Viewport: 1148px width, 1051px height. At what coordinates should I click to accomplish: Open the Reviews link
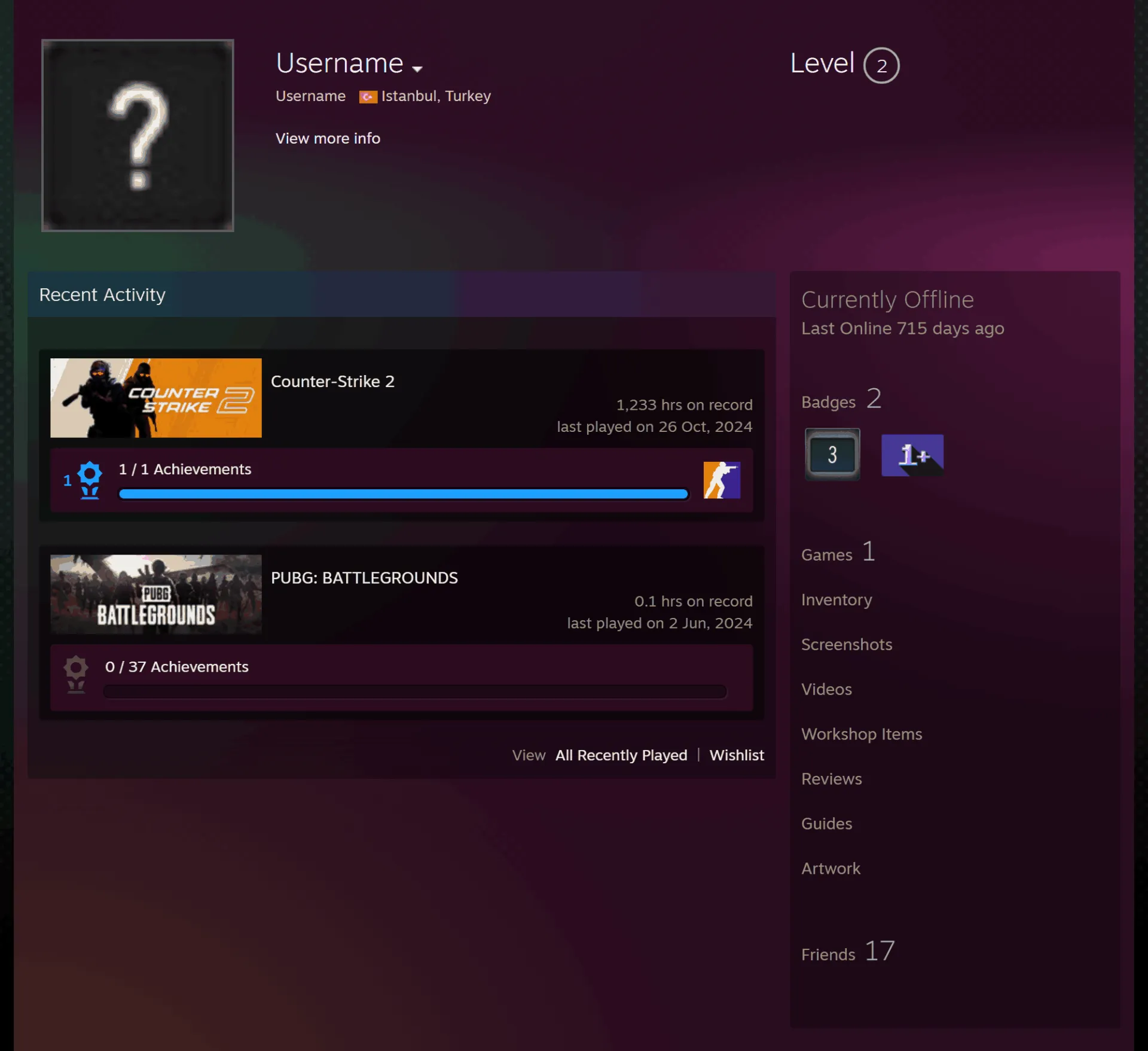(x=832, y=779)
